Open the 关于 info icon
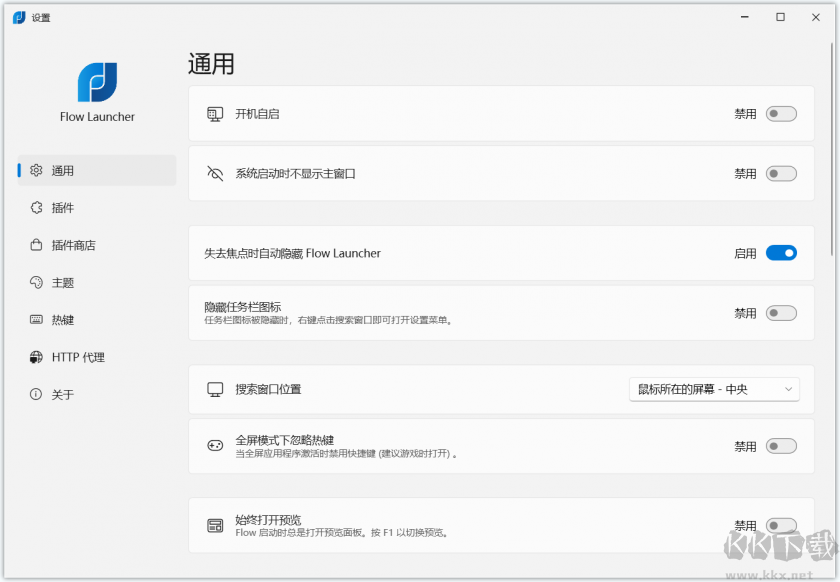Image resolution: width=840 pixels, height=582 pixels. (x=36, y=394)
